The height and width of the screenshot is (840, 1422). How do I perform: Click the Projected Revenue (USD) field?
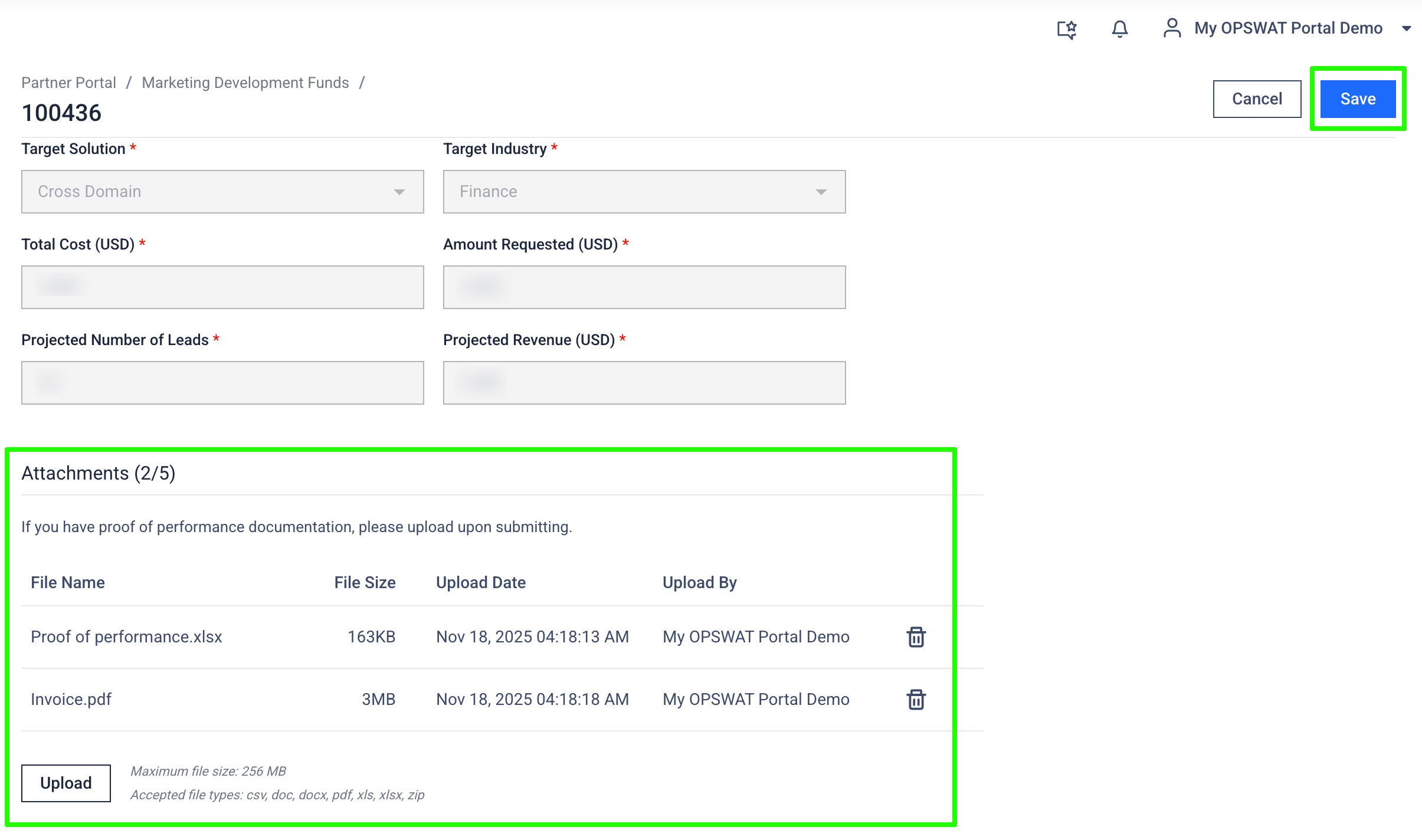point(644,383)
